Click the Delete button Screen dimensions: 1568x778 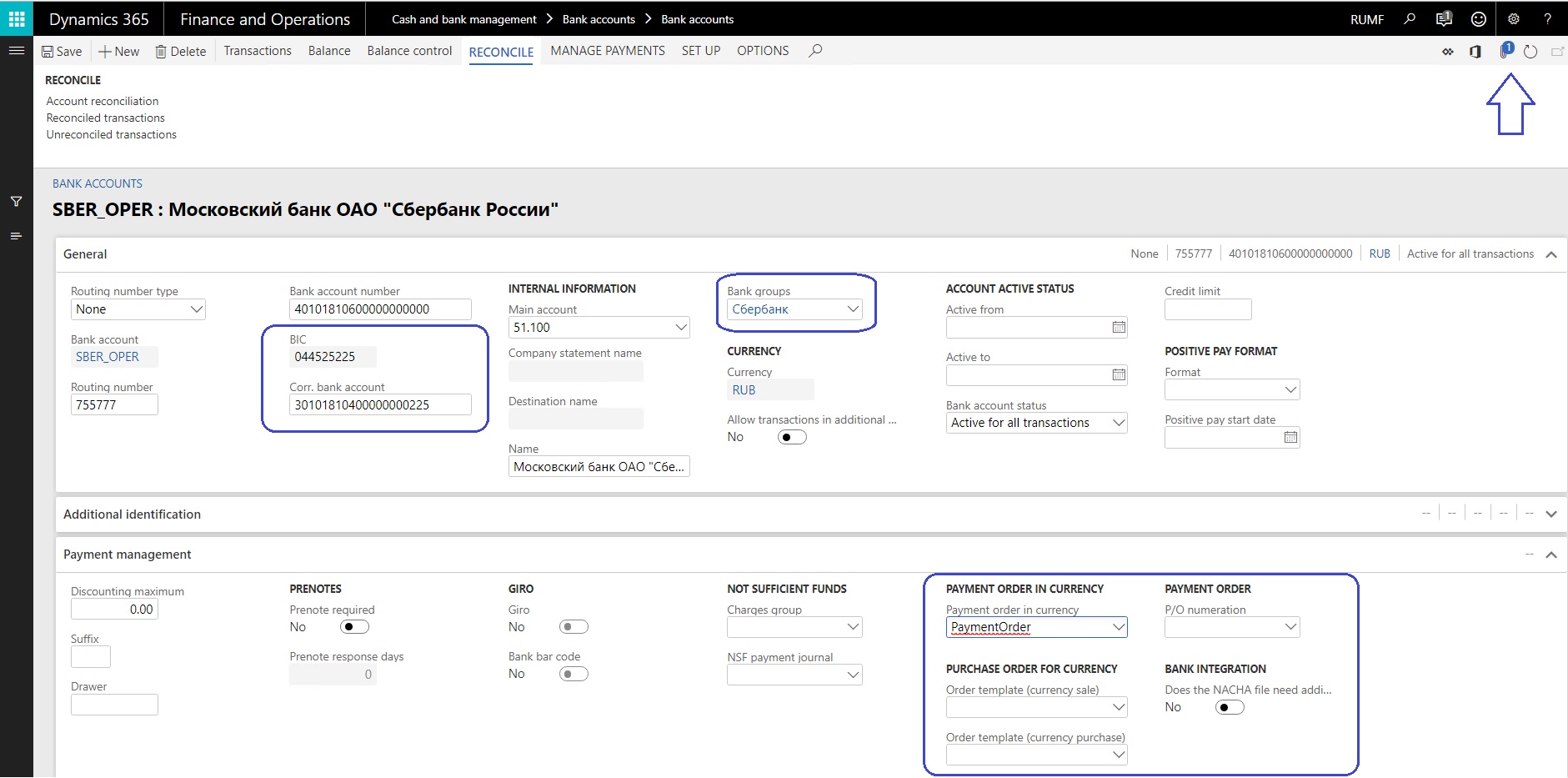(181, 51)
